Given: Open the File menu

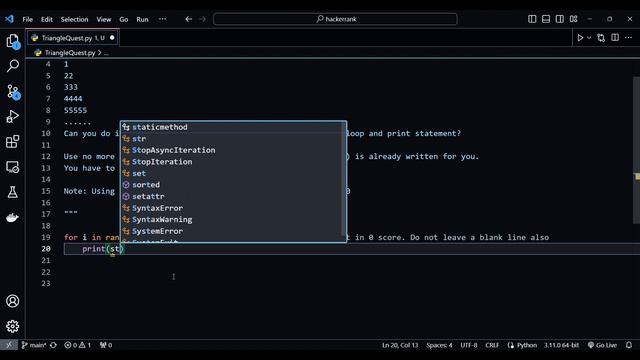Looking at the screenshot, I should pyautogui.click(x=28, y=19).
